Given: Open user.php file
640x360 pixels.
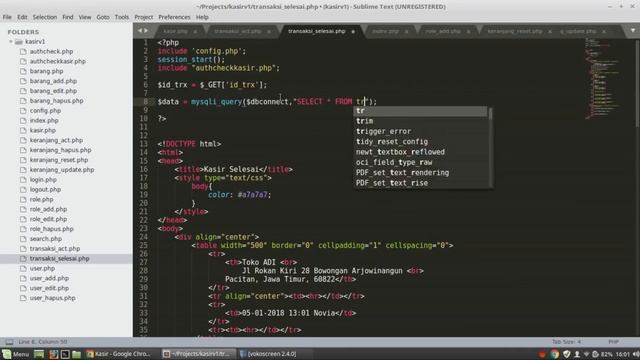Looking at the screenshot, I should (x=42, y=268).
